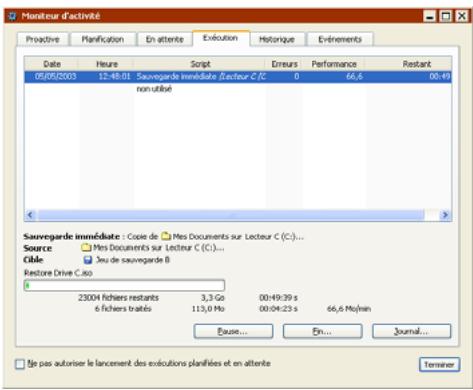Viewport: 473px width, 390px height.
Task: Select the Exécution tab
Action: click(x=220, y=38)
